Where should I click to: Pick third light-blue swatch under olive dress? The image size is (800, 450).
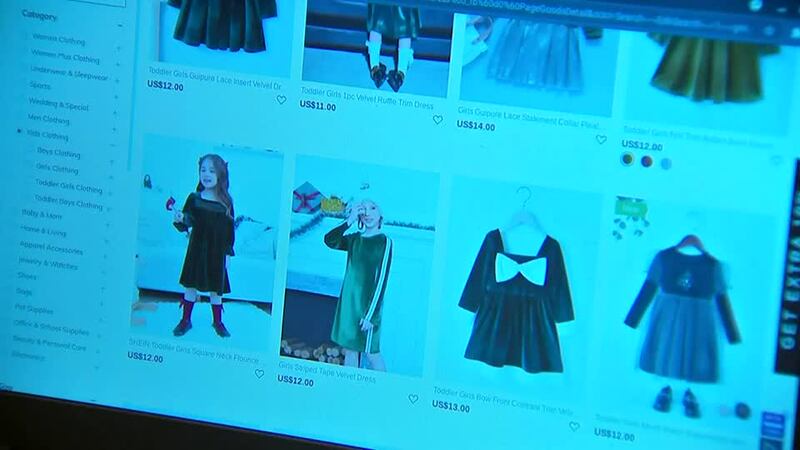[x=666, y=164]
